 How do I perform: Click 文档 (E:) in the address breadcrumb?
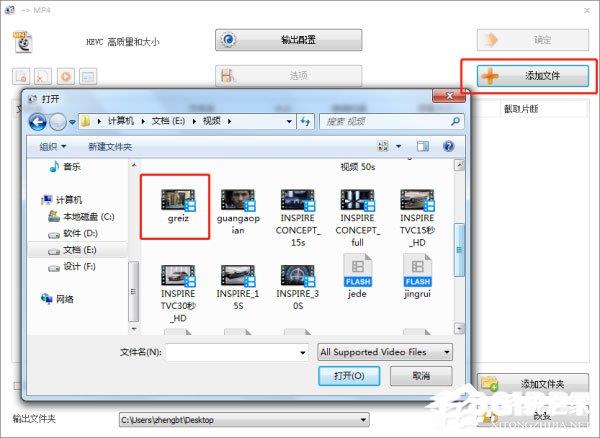coord(168,121)
